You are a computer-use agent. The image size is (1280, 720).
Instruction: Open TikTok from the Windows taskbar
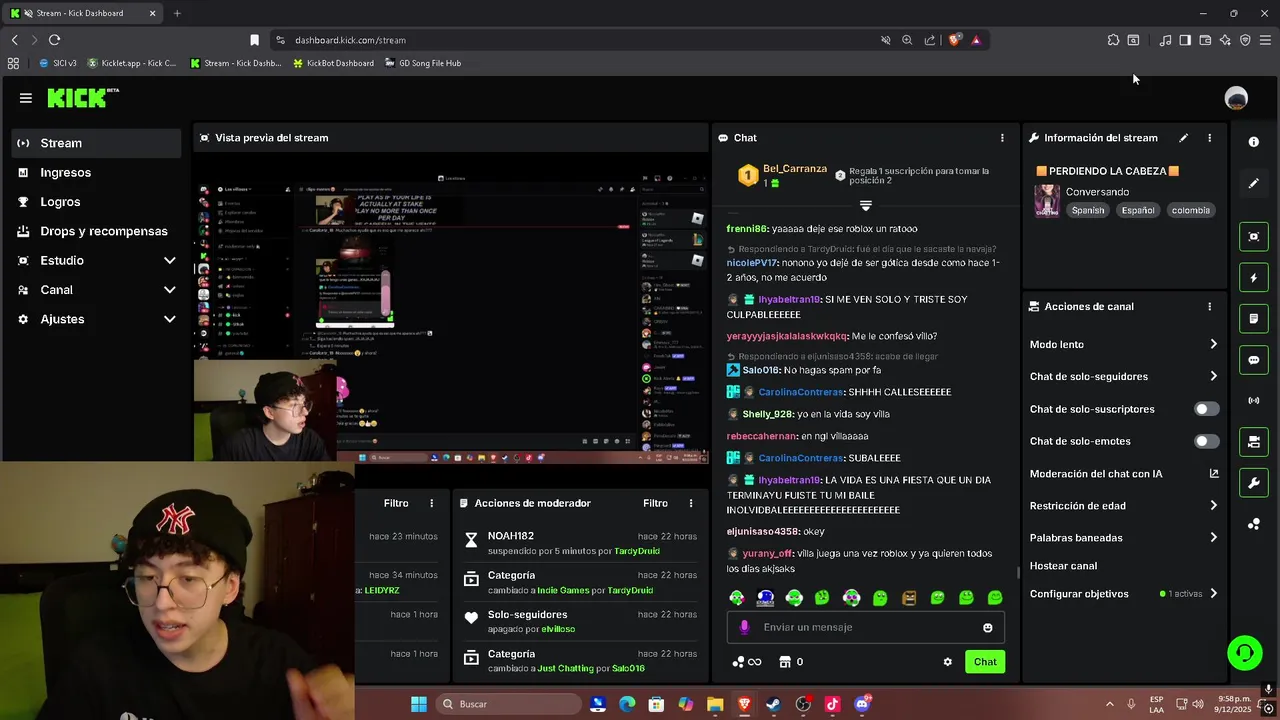point(832,704)
